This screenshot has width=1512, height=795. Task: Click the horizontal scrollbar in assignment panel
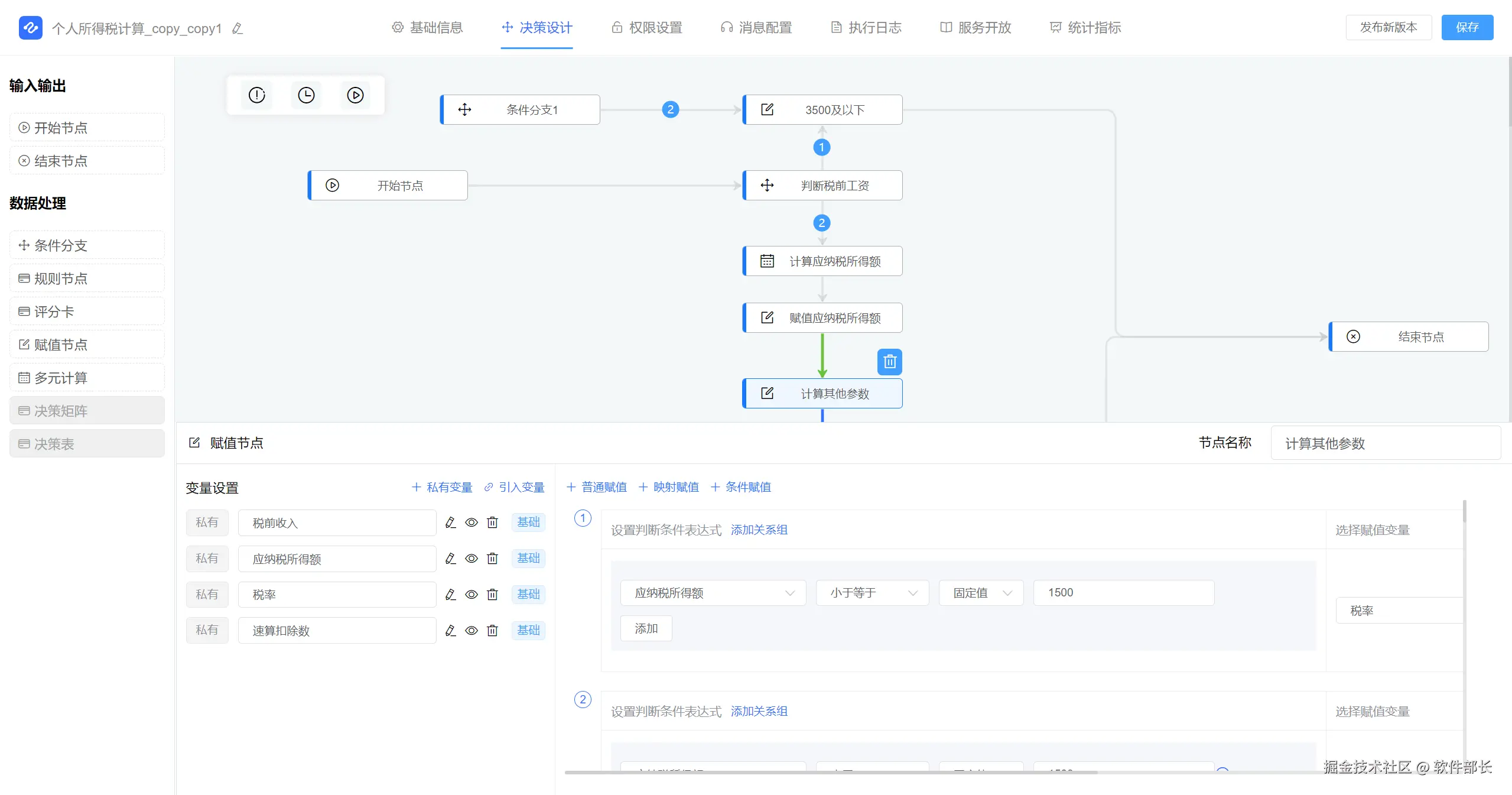click(830, 773)
